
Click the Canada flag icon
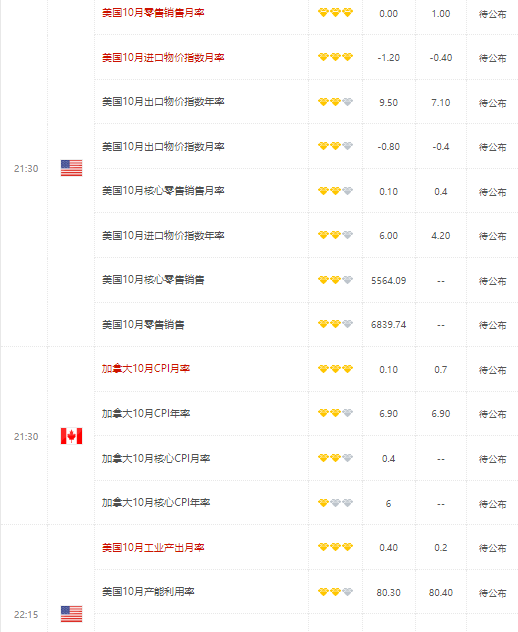[x=71, y=436]
